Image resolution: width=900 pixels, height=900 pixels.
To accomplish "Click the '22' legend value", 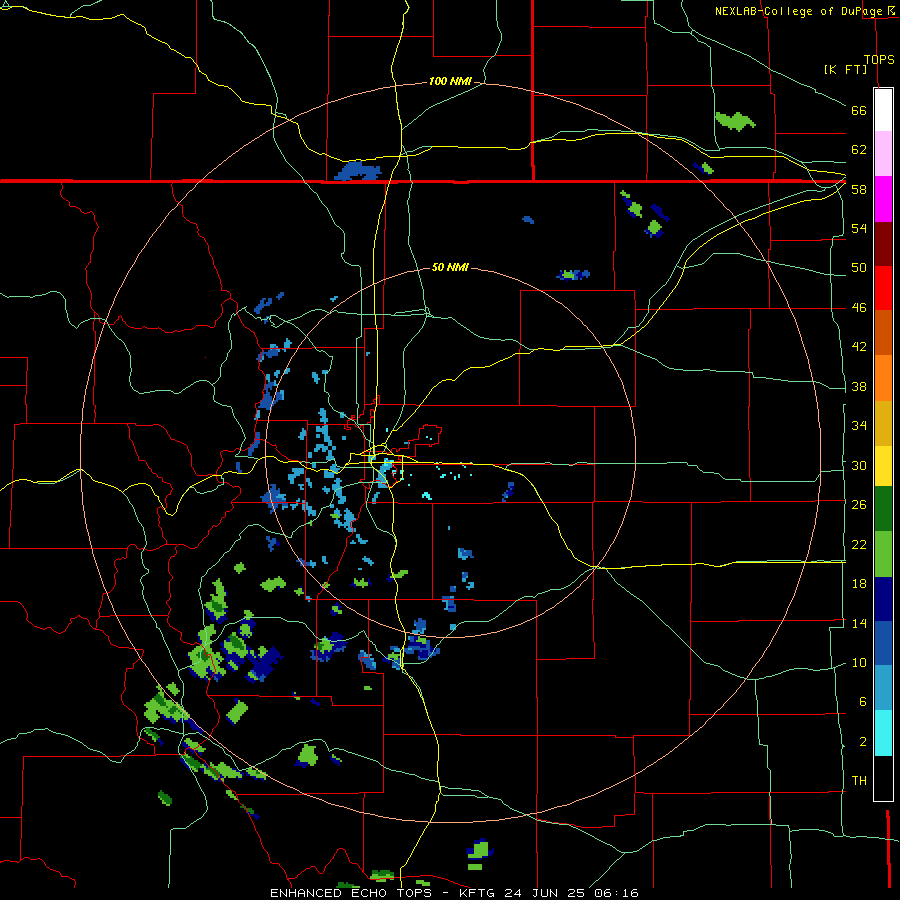I will [859, 544].
